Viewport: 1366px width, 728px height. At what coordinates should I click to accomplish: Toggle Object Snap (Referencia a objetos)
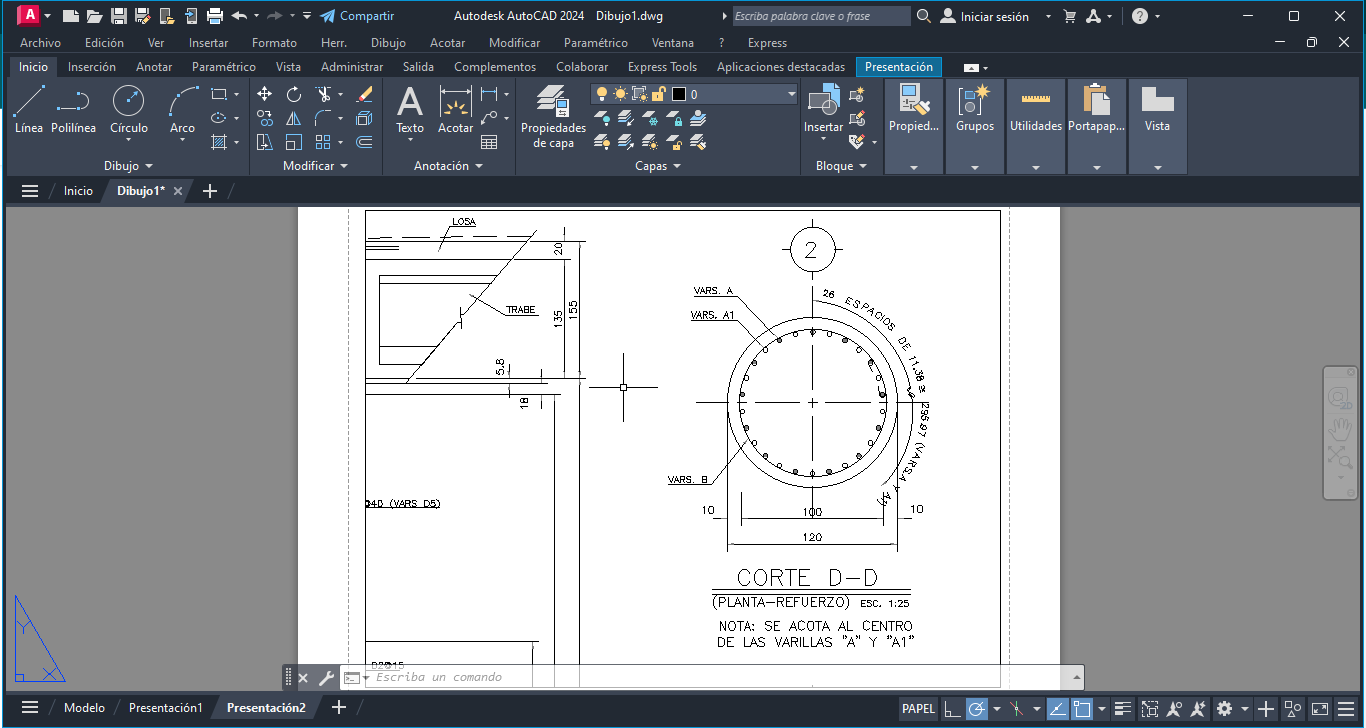click(1082, 709)
